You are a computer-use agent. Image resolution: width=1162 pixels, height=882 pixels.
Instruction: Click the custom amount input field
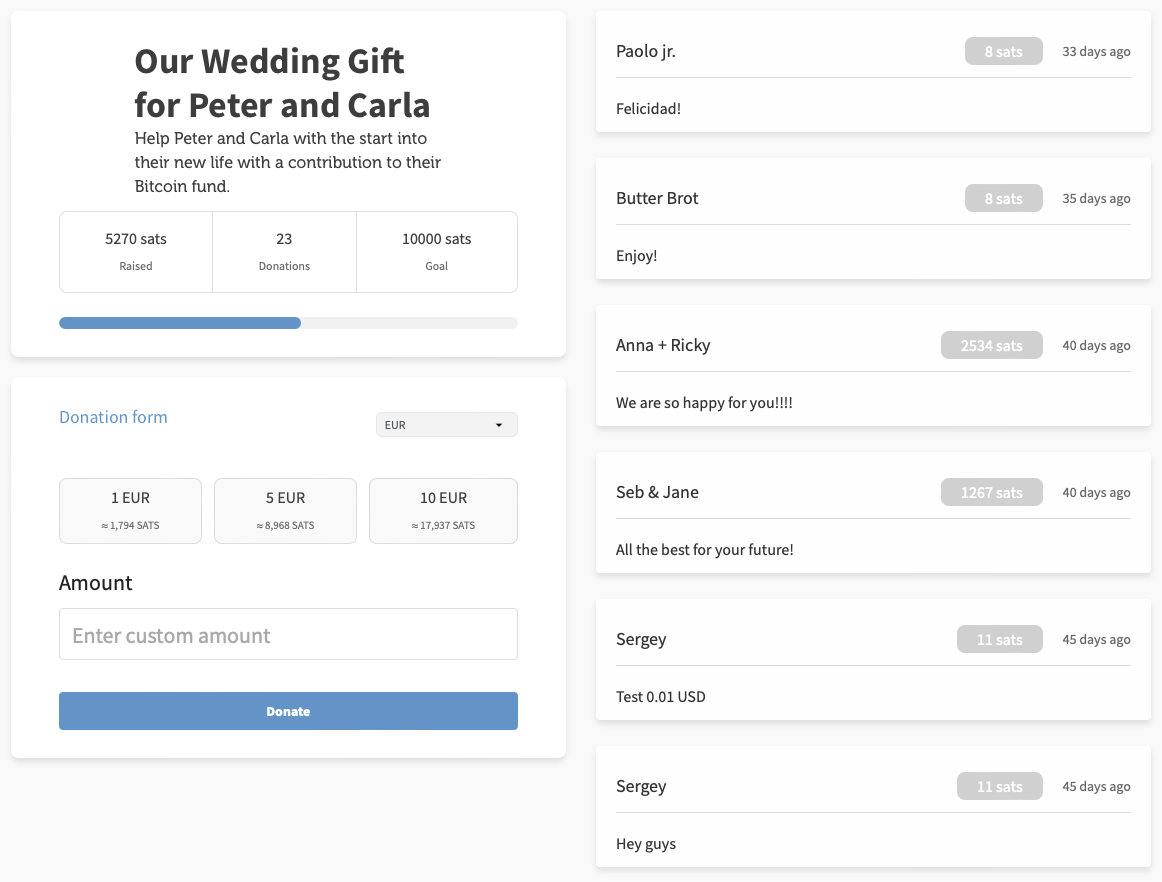[x=288, y=634]
